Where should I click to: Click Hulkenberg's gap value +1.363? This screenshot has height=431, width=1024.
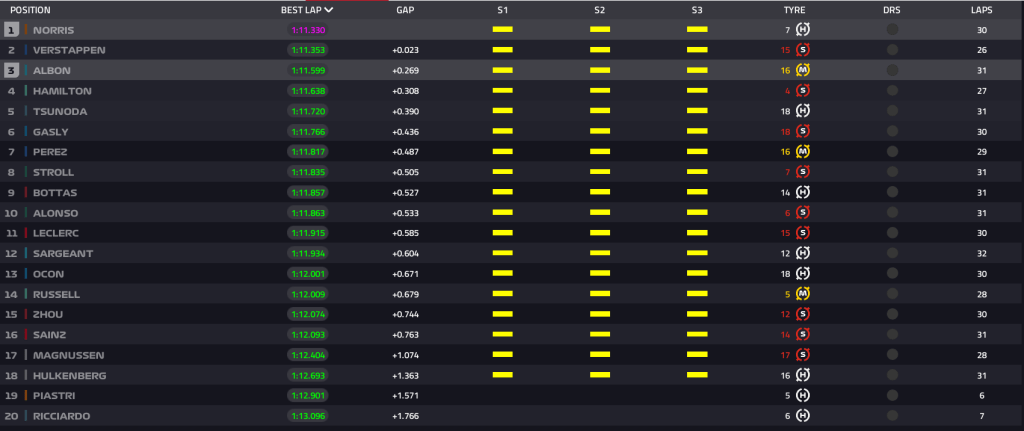pyautogui.click(x=406, y=375)
